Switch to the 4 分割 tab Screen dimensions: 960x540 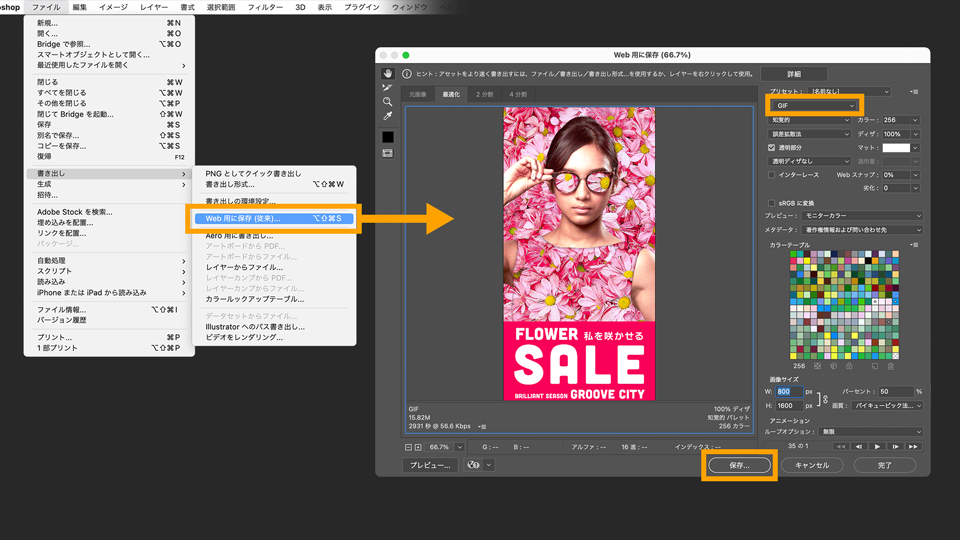pyautogui.click(x=518, y=94)
